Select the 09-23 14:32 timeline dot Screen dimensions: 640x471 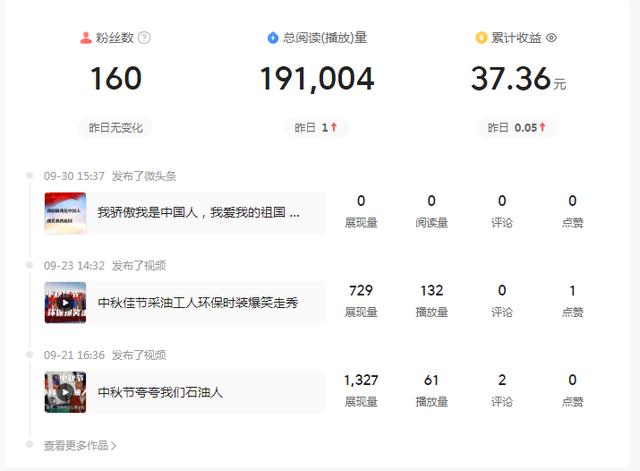pyautogui.click(x=30, y=265)
